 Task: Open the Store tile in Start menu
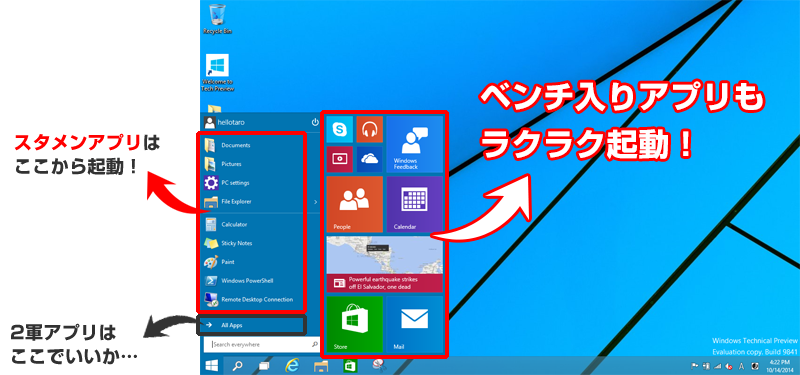click(x=355, y=324)
